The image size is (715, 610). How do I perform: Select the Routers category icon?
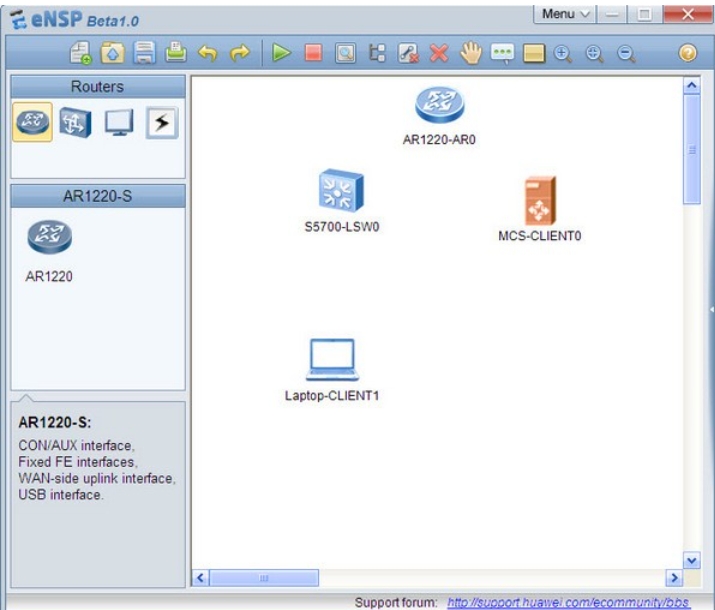[32, 122]
